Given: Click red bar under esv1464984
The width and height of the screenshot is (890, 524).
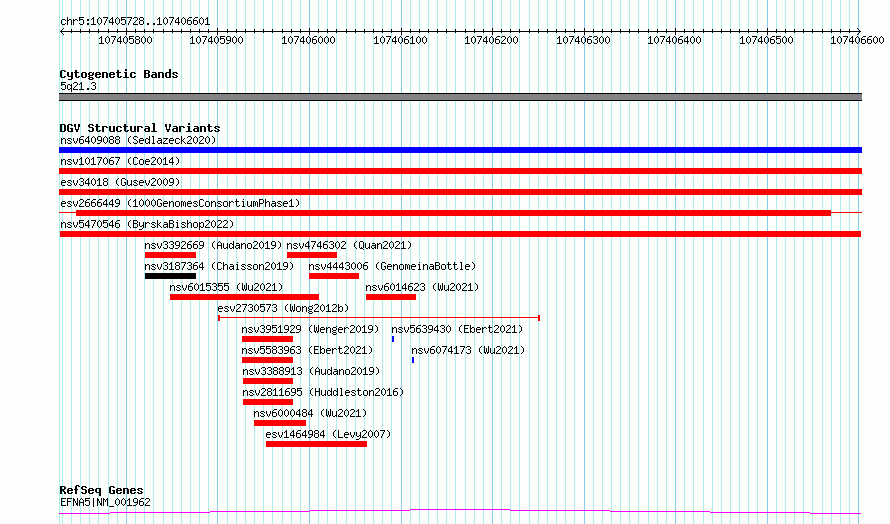Looking at the screenshot, I should [316, 444].
